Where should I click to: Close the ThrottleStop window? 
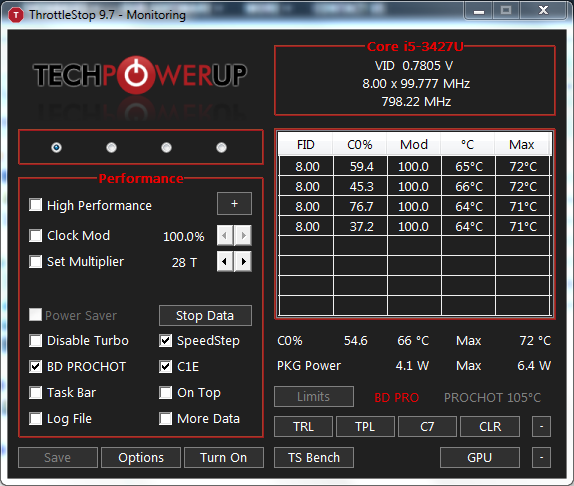click(x=543, y=11)
